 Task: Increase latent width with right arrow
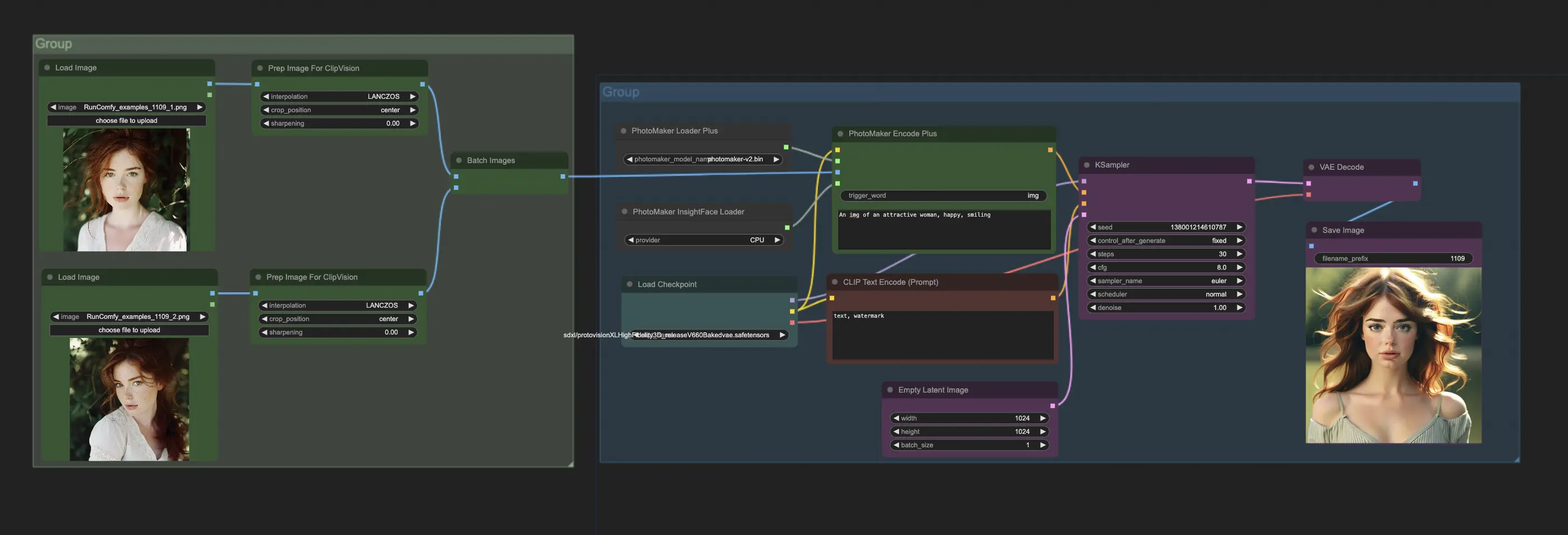pos(1043,418)
